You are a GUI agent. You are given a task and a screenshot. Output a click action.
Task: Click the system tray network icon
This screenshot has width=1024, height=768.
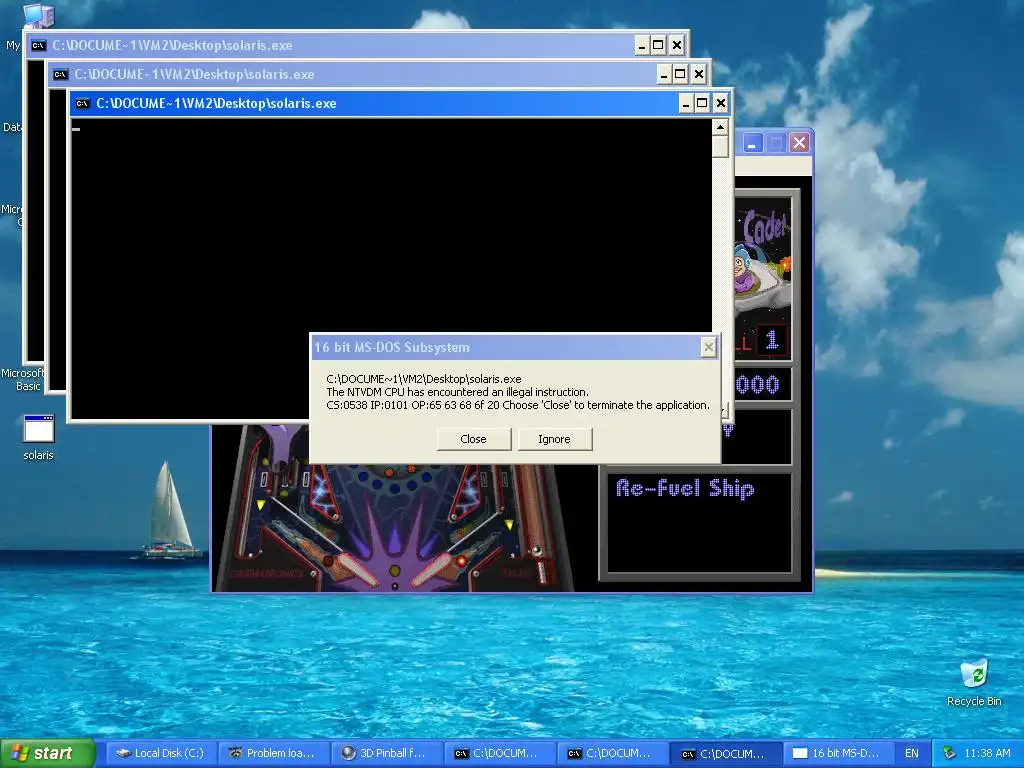click(x=950, y=753)
